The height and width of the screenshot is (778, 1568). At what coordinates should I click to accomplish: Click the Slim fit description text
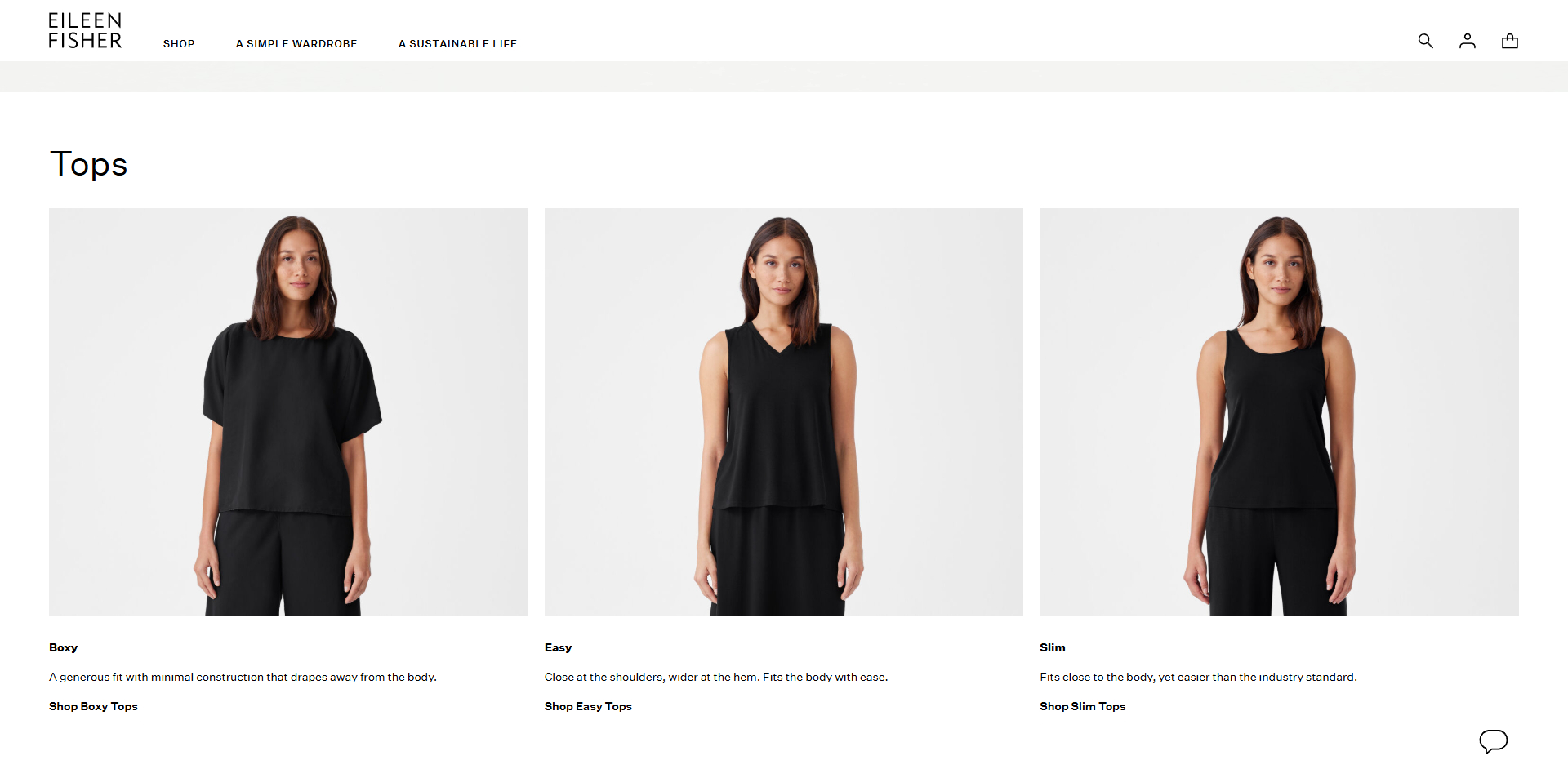(x=1197, y=676)
